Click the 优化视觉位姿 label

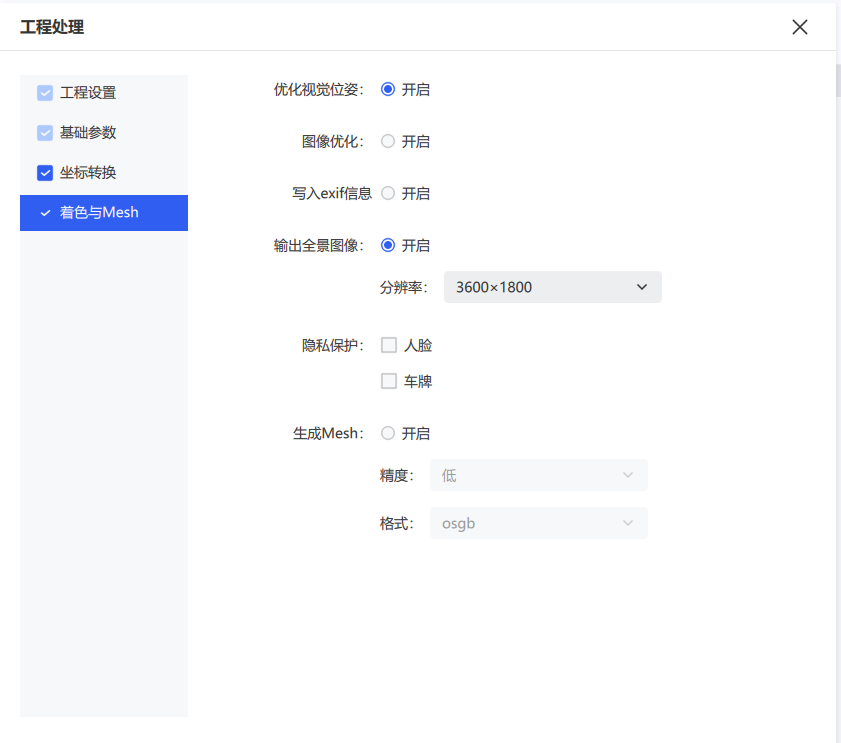pyautogui.click(x=319, y=90)
